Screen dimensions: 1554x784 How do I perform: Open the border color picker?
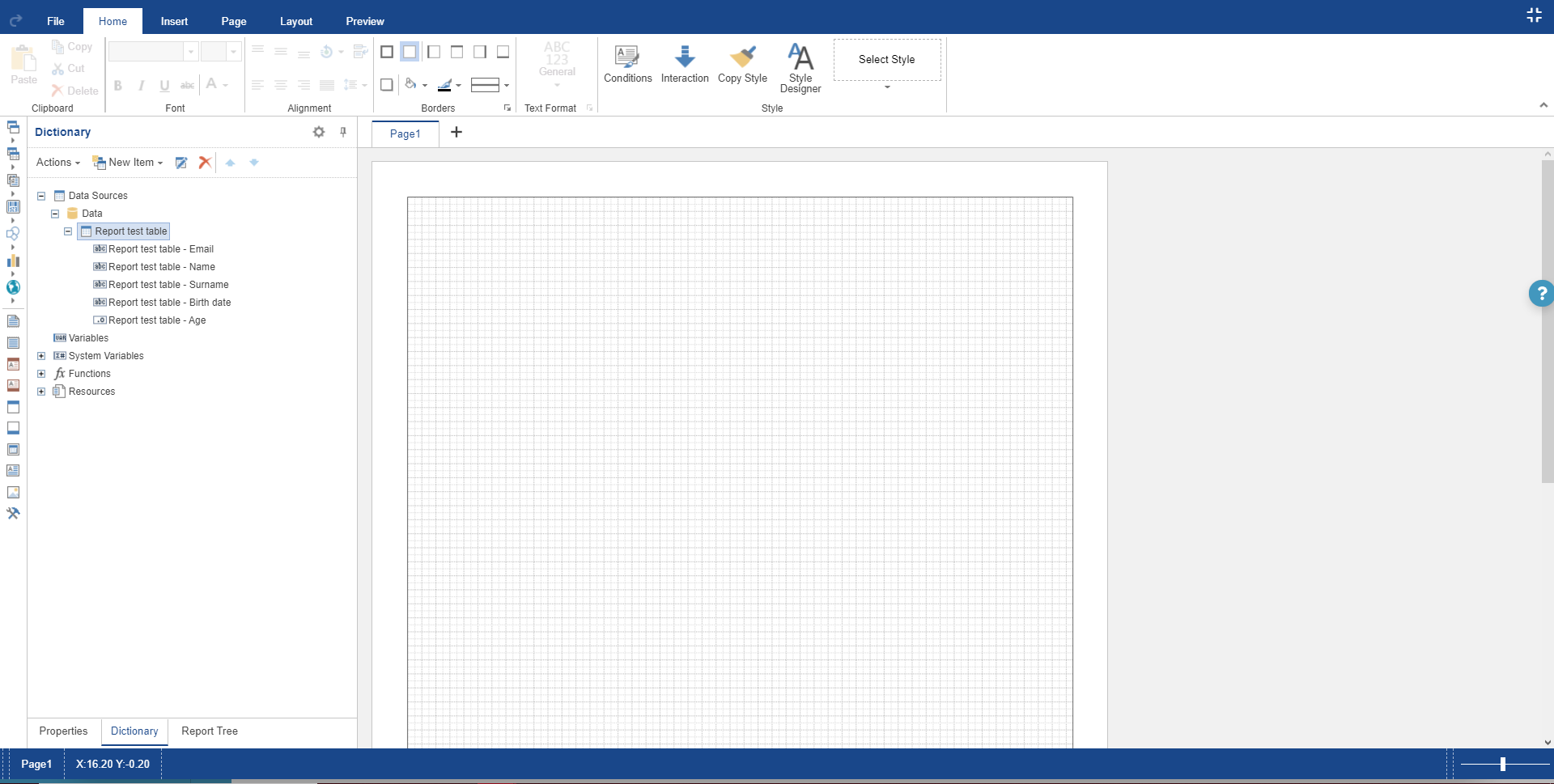pyautogui.click(x=449, y=84)
